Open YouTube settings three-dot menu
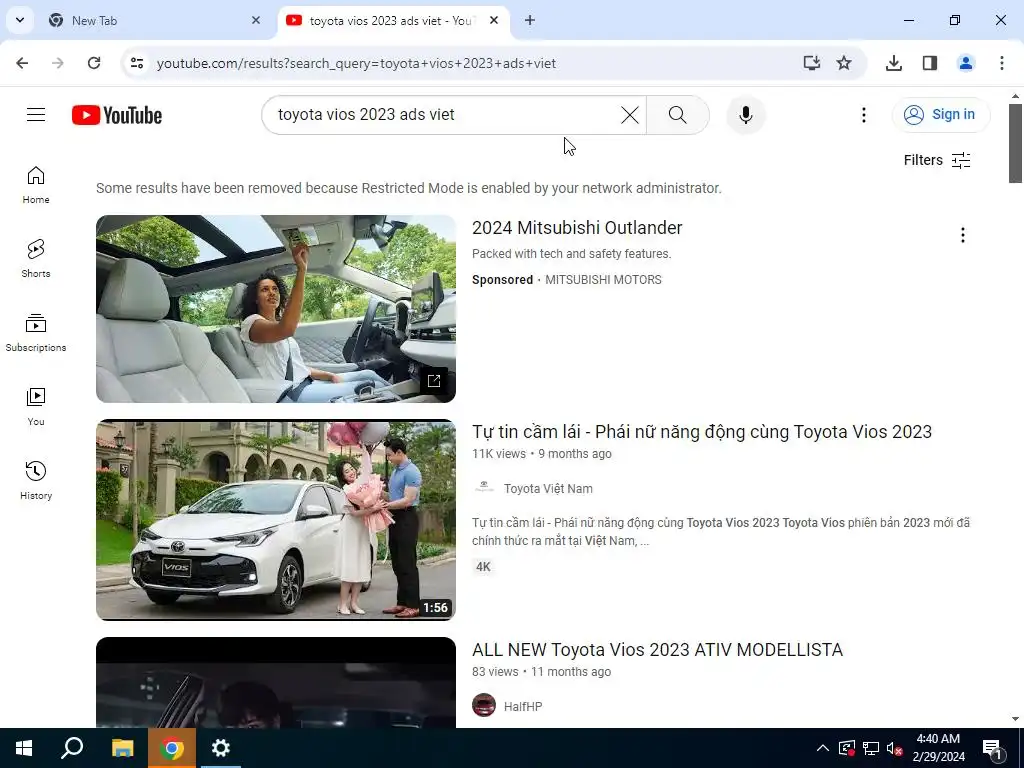Screen dimensions: 1024x768 point(863,115)
